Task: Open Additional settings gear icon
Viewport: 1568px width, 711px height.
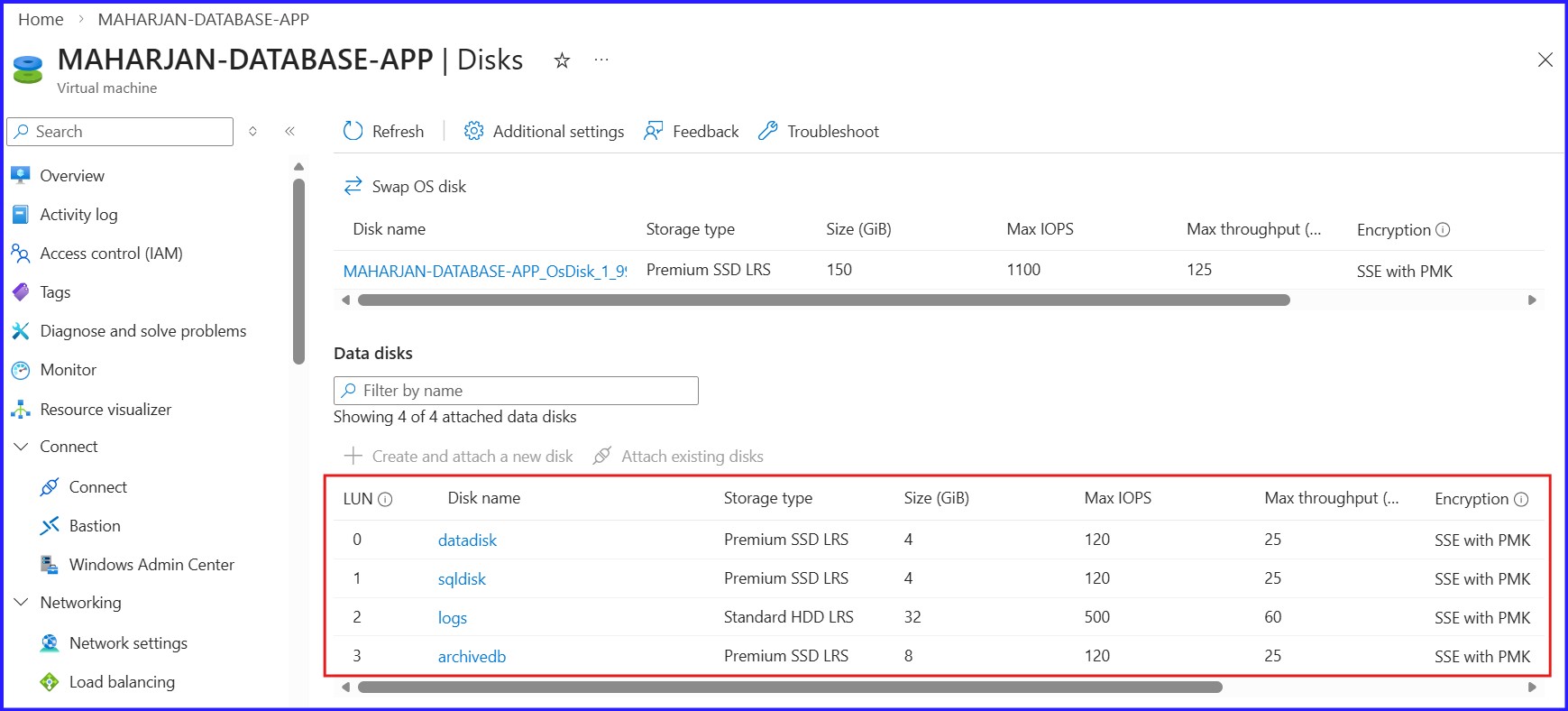Action: [x=473, y=132]
